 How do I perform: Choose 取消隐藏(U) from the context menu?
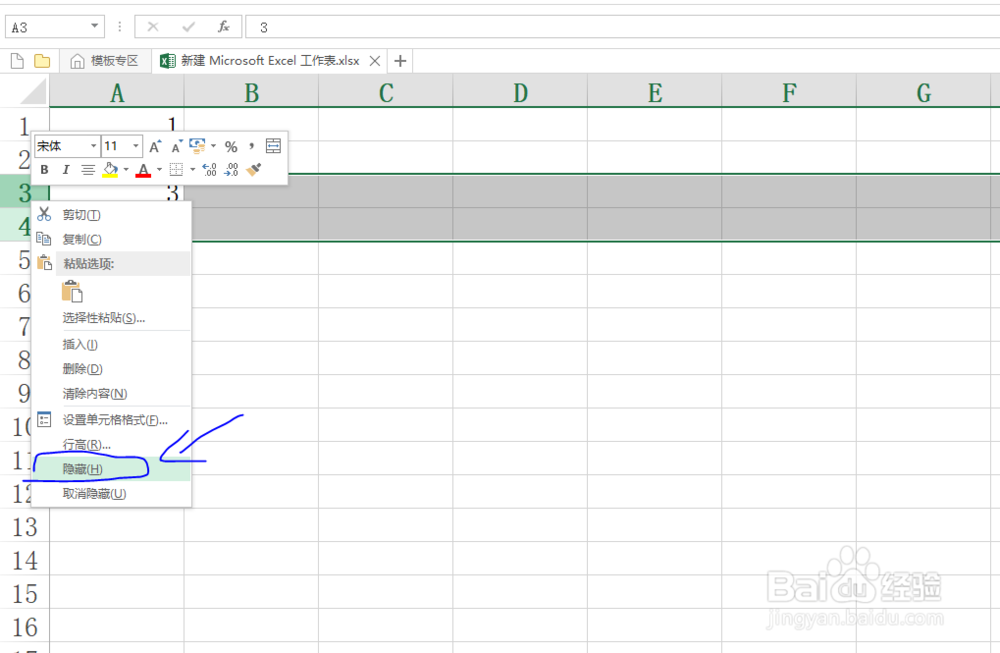(x=111, y=494)
